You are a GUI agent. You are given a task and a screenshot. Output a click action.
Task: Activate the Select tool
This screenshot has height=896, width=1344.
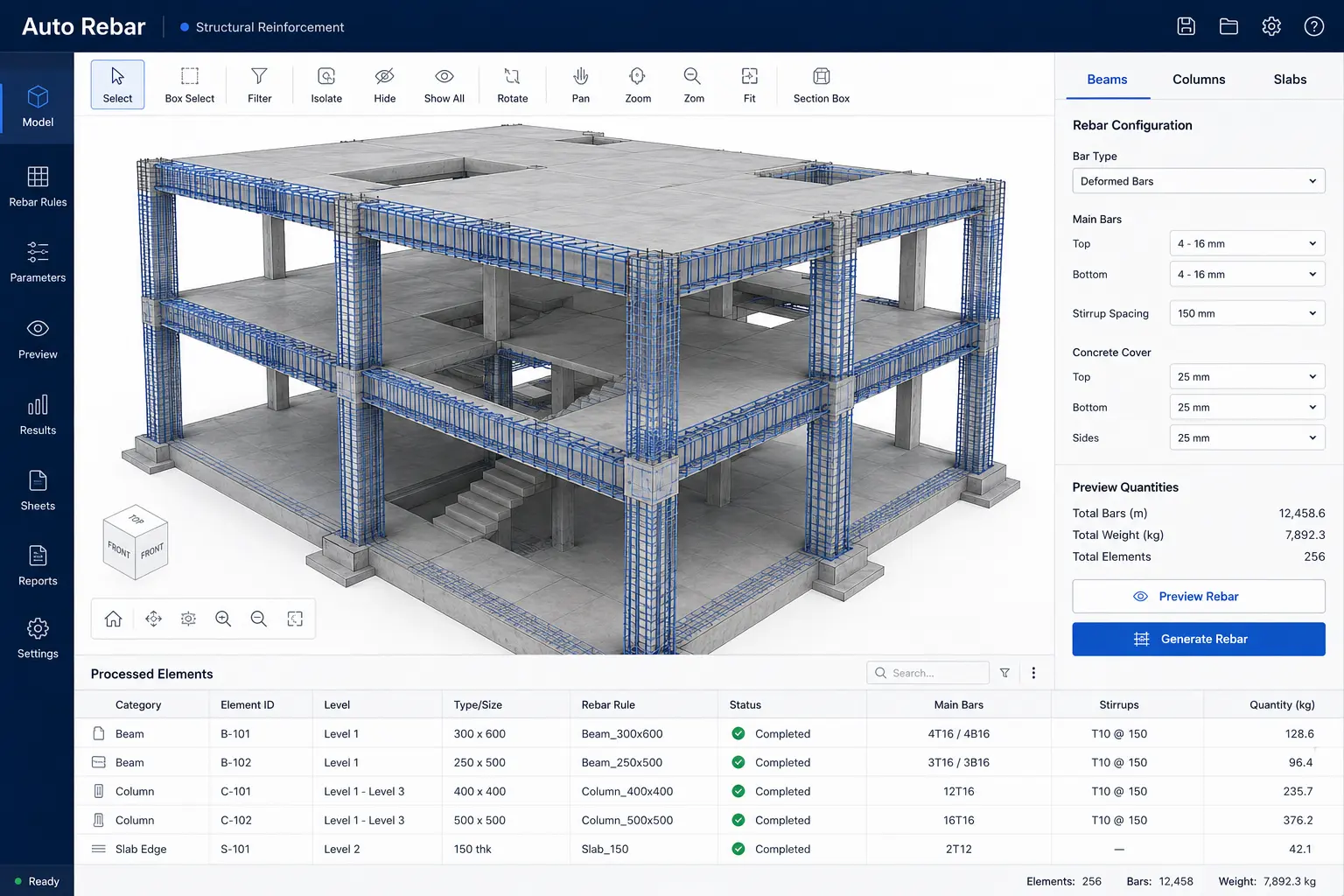[117, 85]
